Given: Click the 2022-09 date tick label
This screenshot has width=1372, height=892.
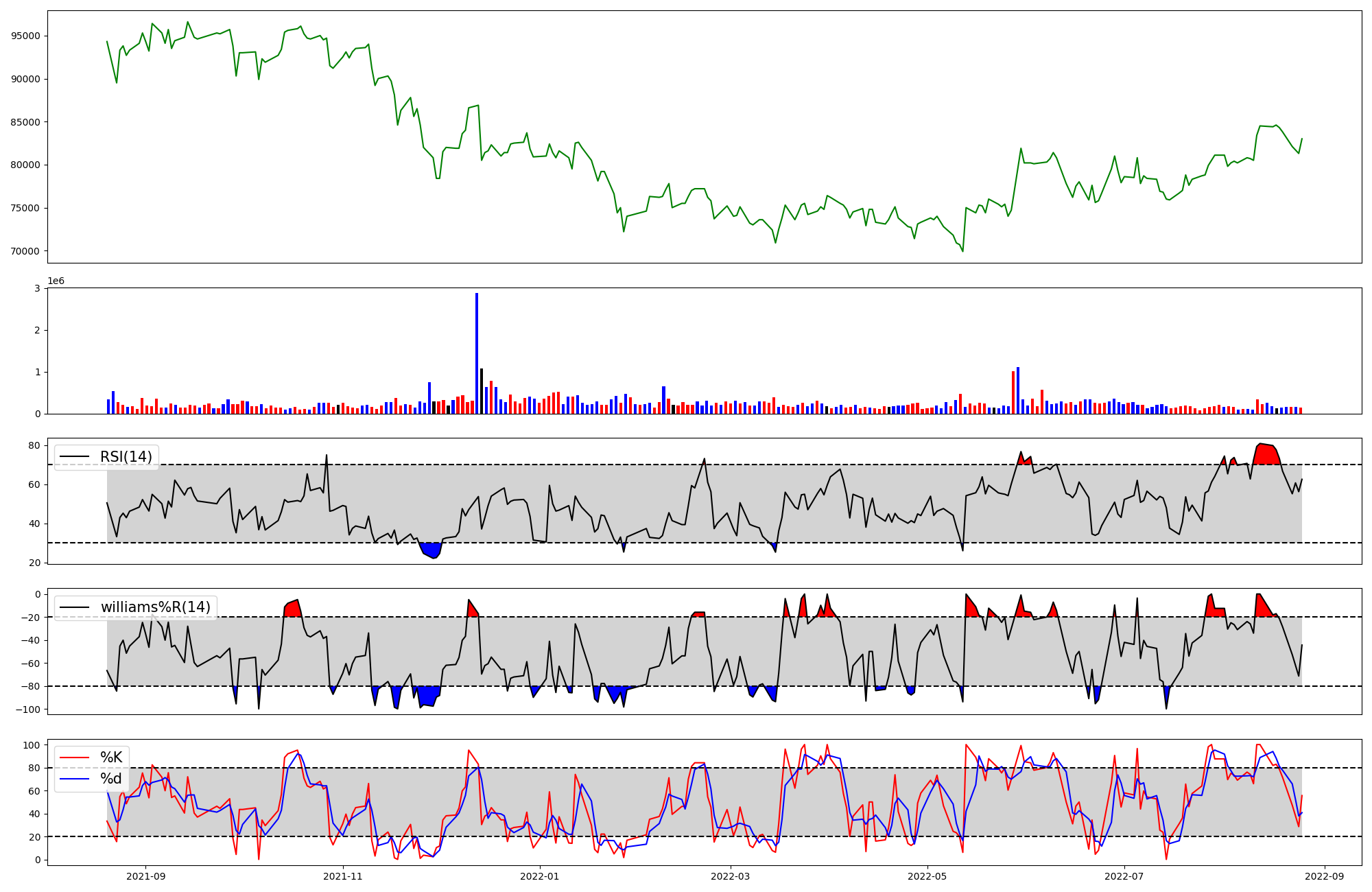Looking at the screenshot, I should click(1325, 876).
